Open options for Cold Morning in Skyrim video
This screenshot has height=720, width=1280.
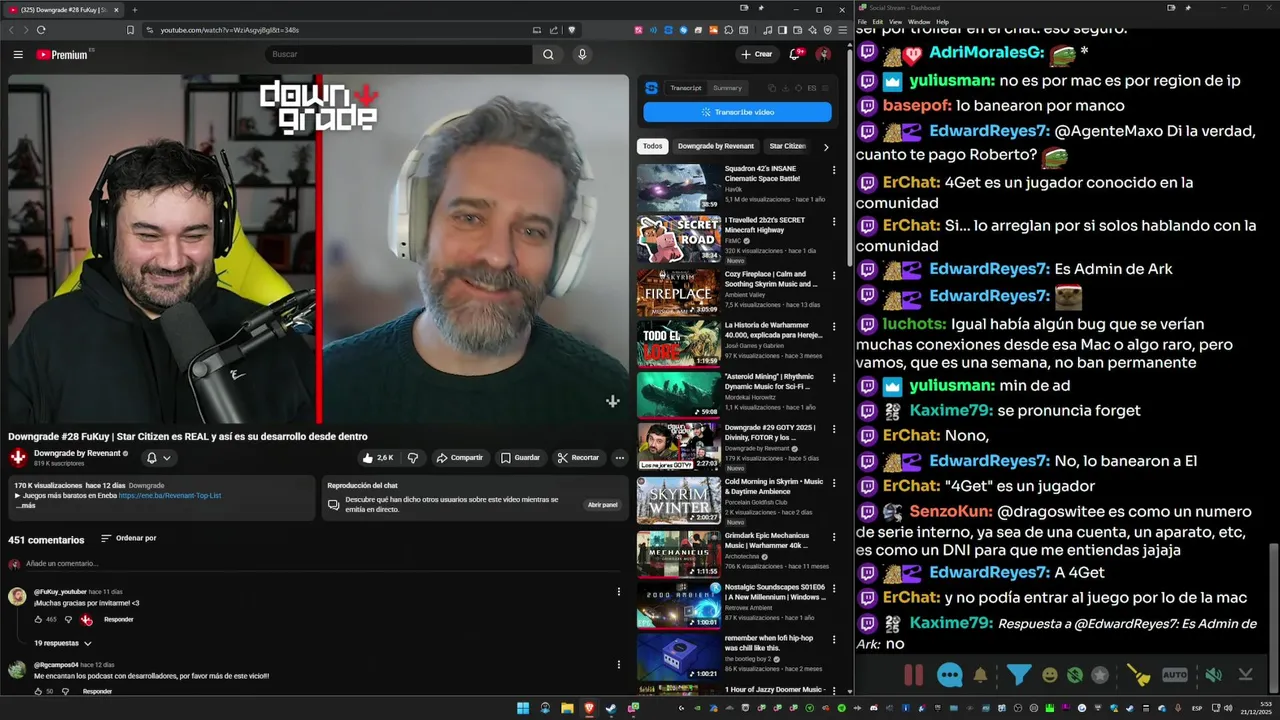(x=833, y=483)
